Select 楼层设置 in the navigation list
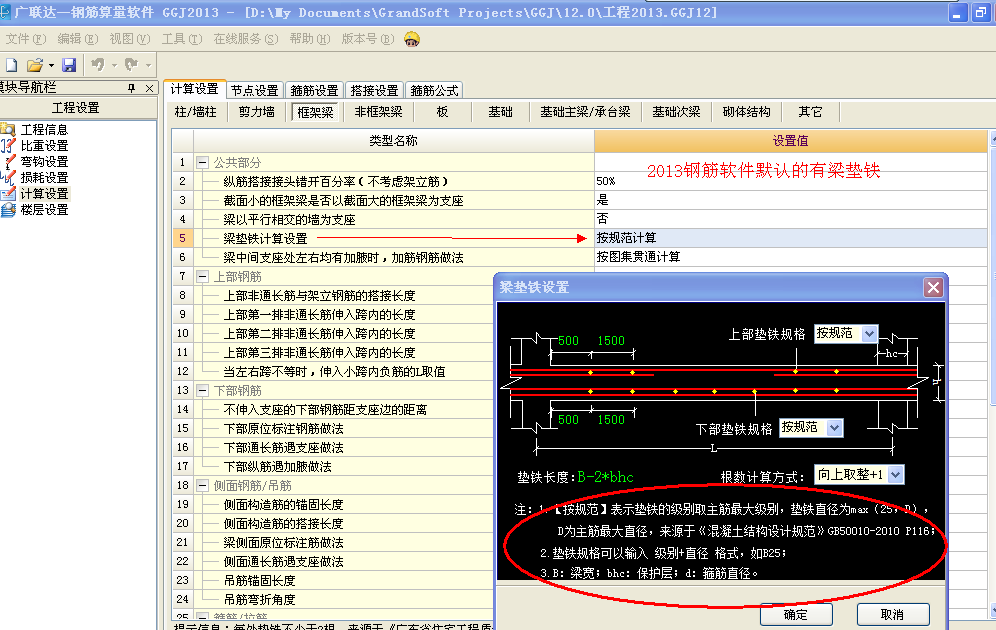The width and height of the screenshot is (996, 630). [x=44, y=210]
